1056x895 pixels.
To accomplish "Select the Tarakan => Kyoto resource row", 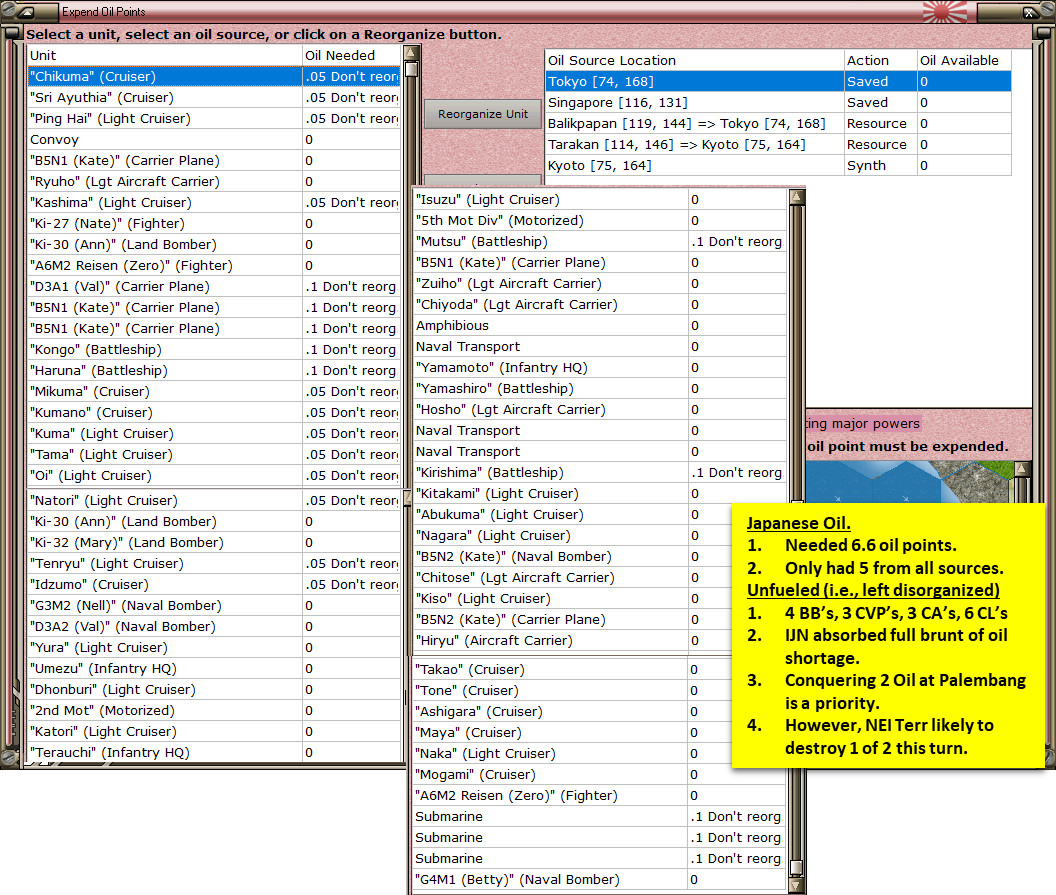I will click(x=778, y=144).
